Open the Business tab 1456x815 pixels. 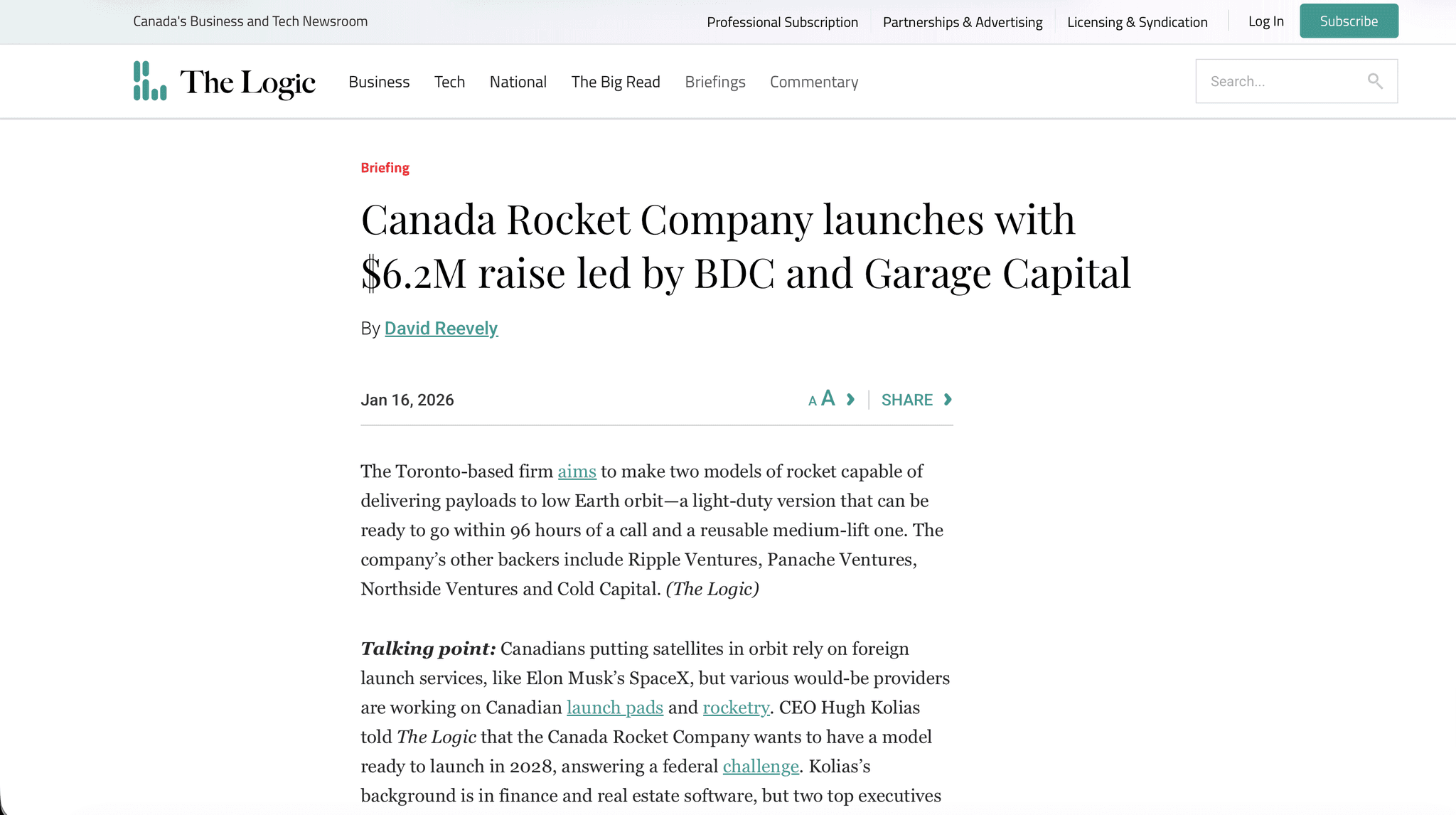point(379,81)
